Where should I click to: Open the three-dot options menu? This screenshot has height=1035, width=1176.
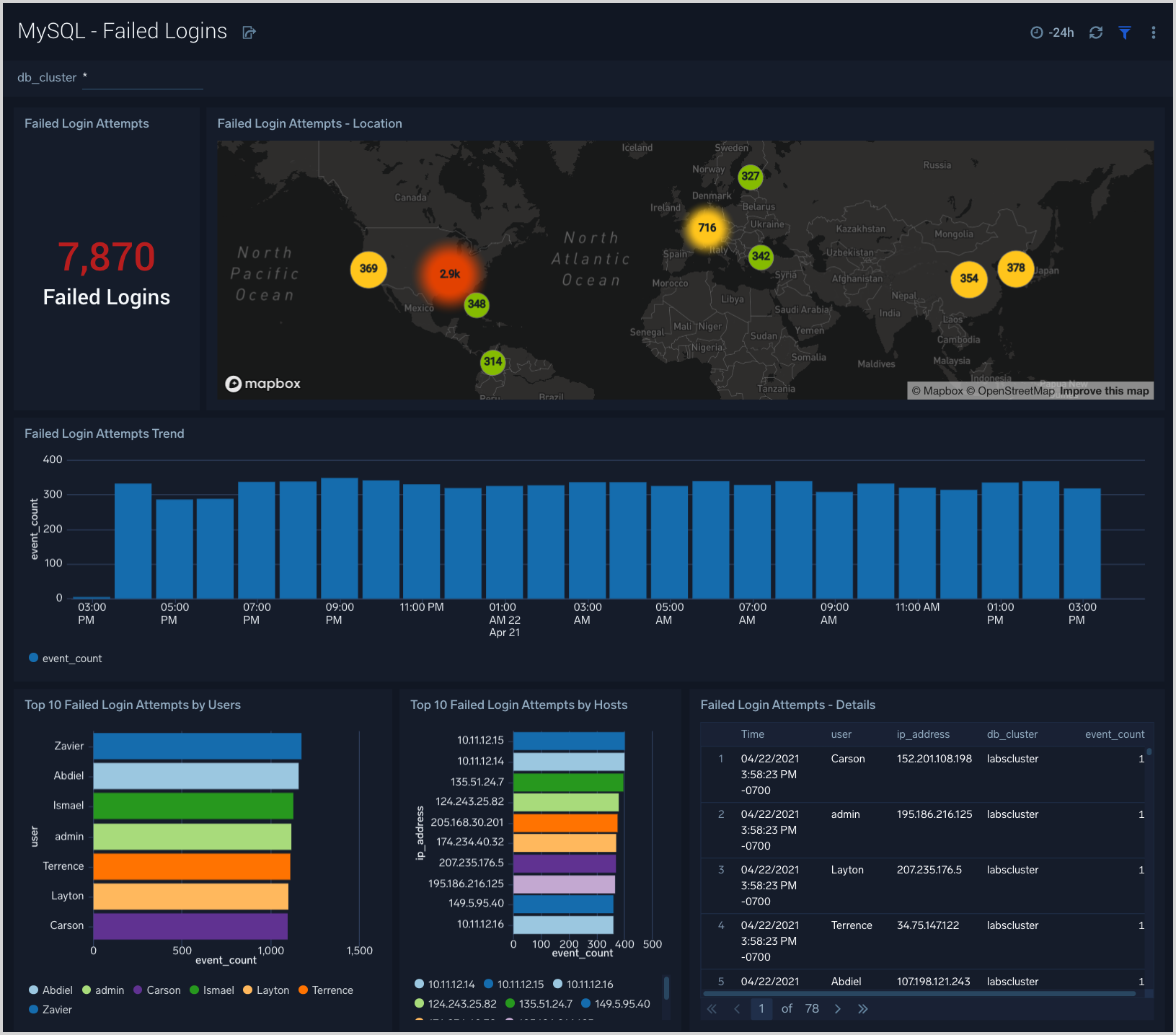click(x=1153, y=32)
